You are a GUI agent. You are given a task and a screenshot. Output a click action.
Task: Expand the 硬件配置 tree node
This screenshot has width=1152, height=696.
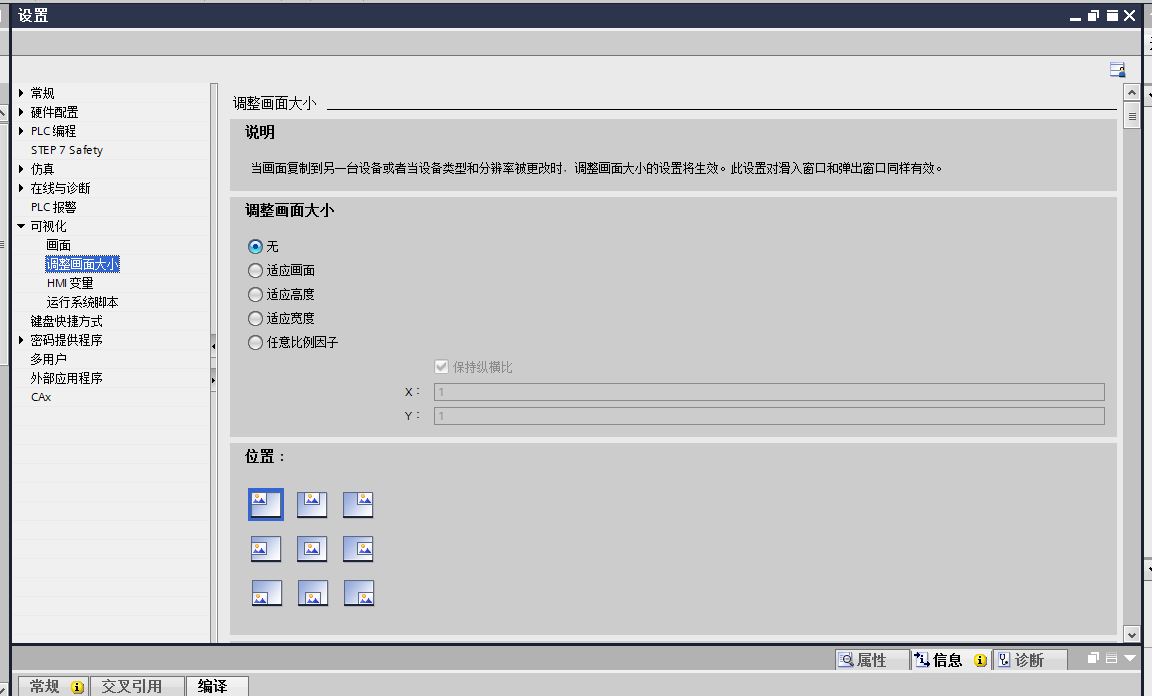click(x=21, y=112)
